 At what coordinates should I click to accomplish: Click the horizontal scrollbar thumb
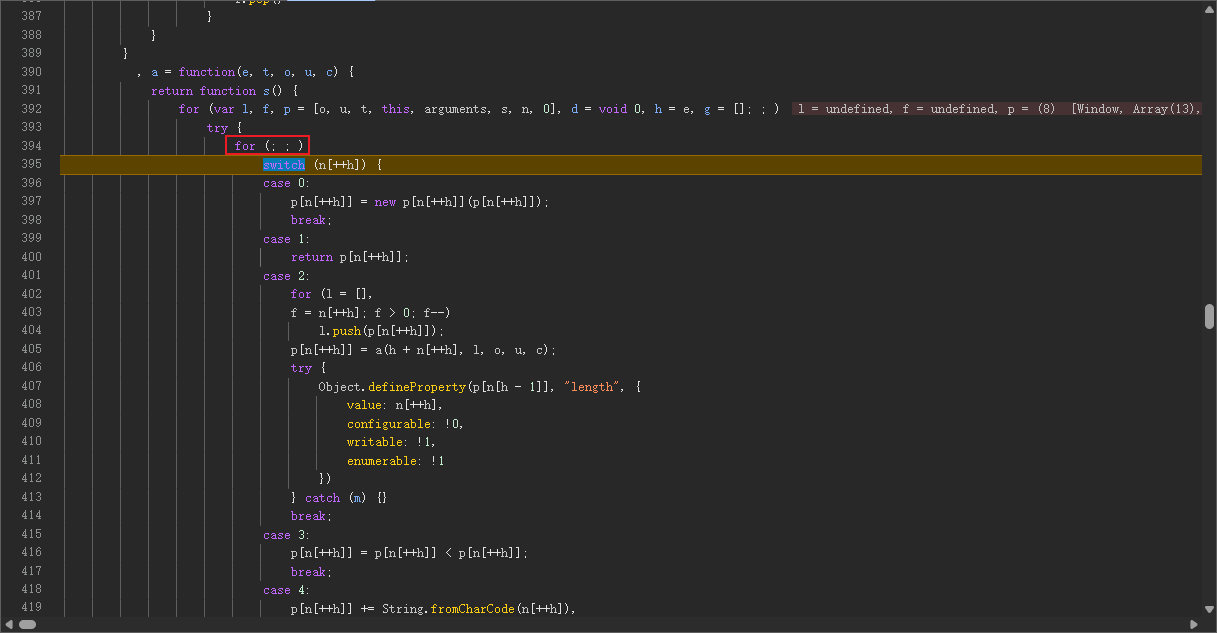tap(27, 624)
